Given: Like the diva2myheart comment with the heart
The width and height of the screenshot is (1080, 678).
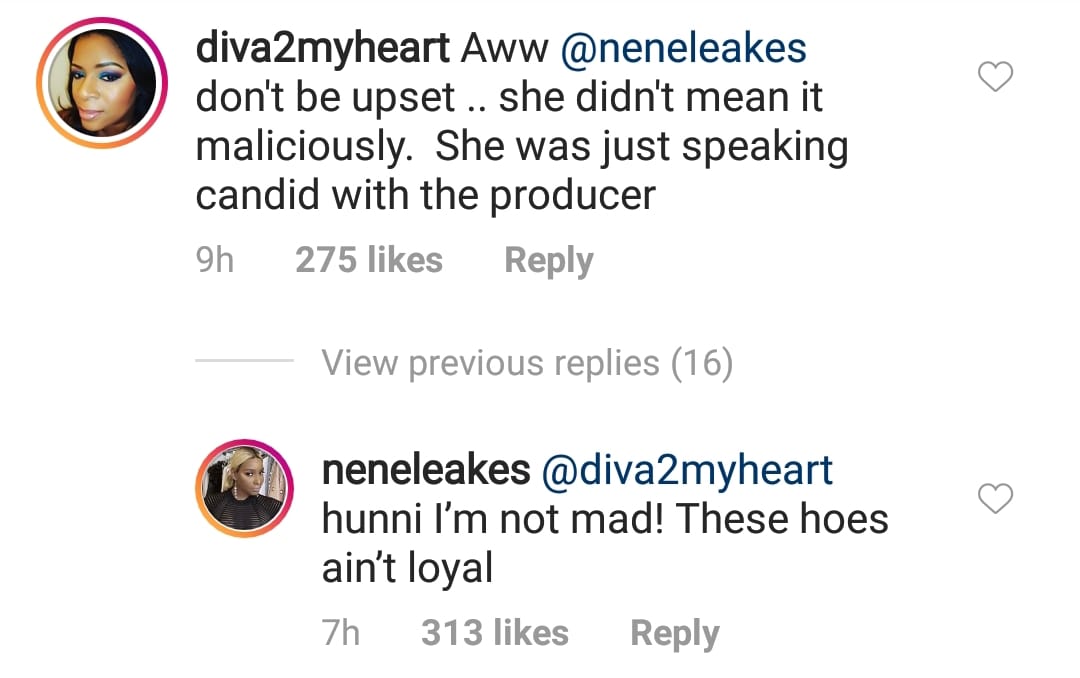Looking at the screenshot, I should pos(995,75).
